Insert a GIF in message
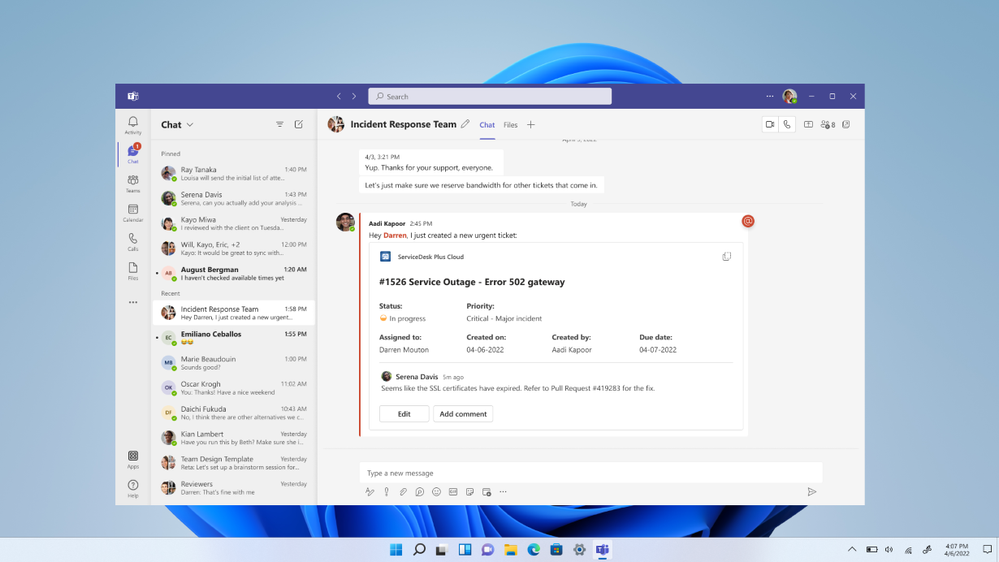The image size is (999, 562). [x=453, y=491]
